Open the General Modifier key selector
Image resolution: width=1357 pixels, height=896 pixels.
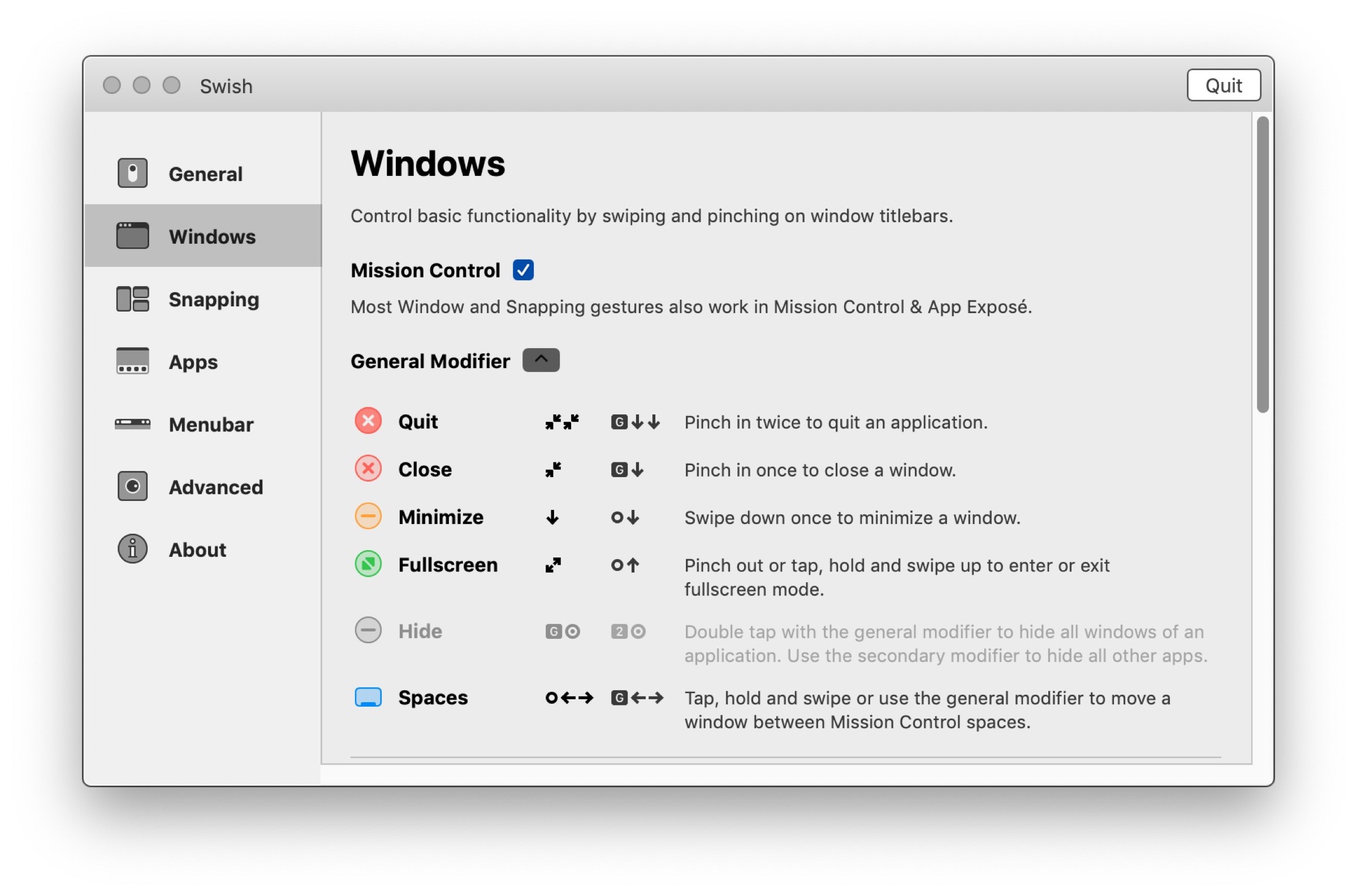[541, 361]
